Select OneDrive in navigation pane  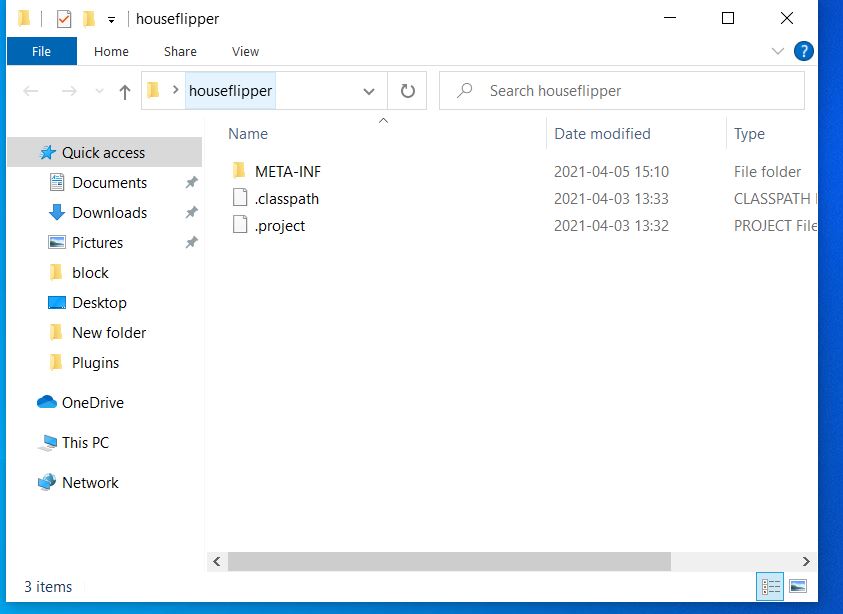92,403
